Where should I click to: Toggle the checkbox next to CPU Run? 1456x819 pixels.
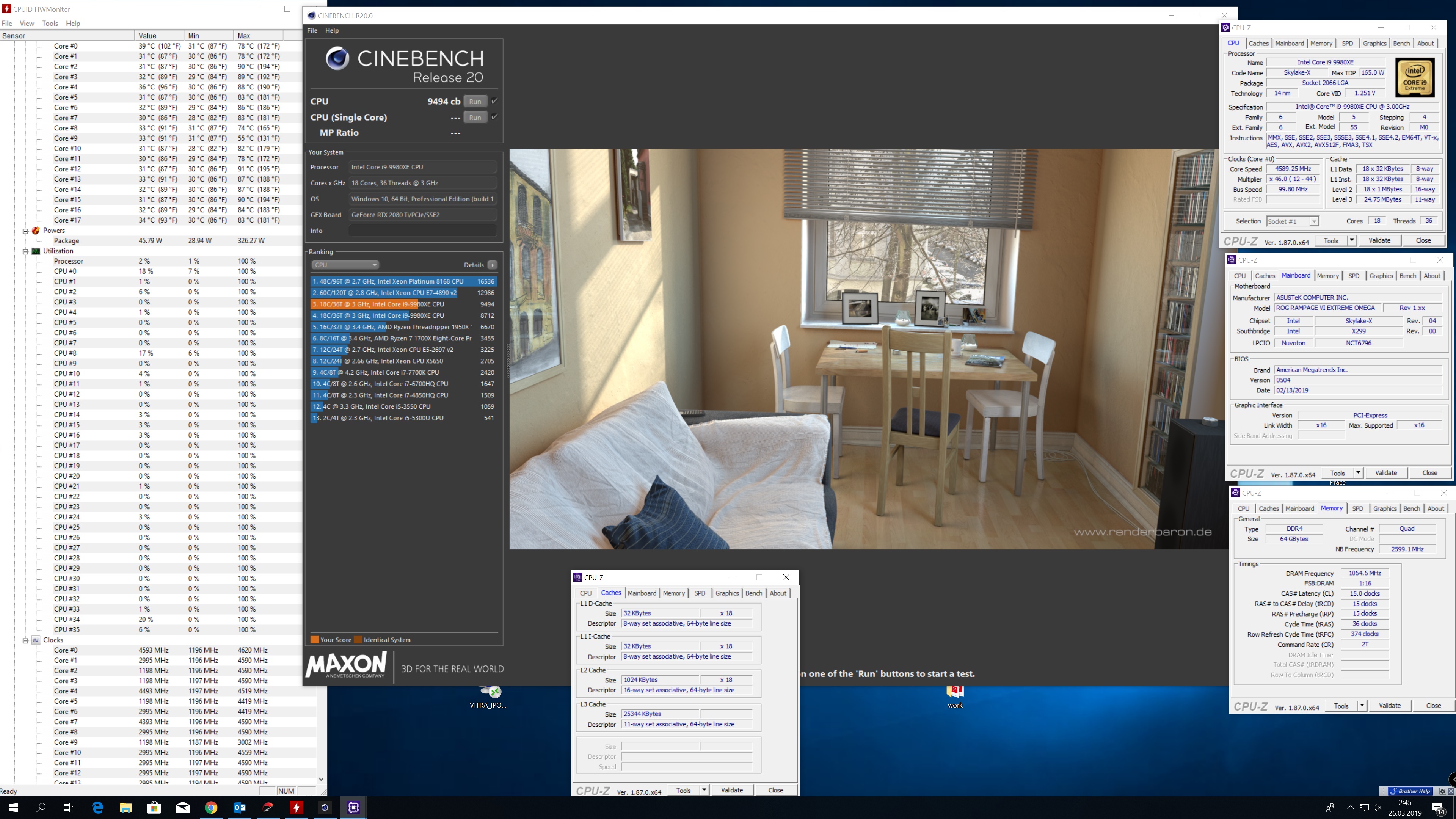click(494, 101)
